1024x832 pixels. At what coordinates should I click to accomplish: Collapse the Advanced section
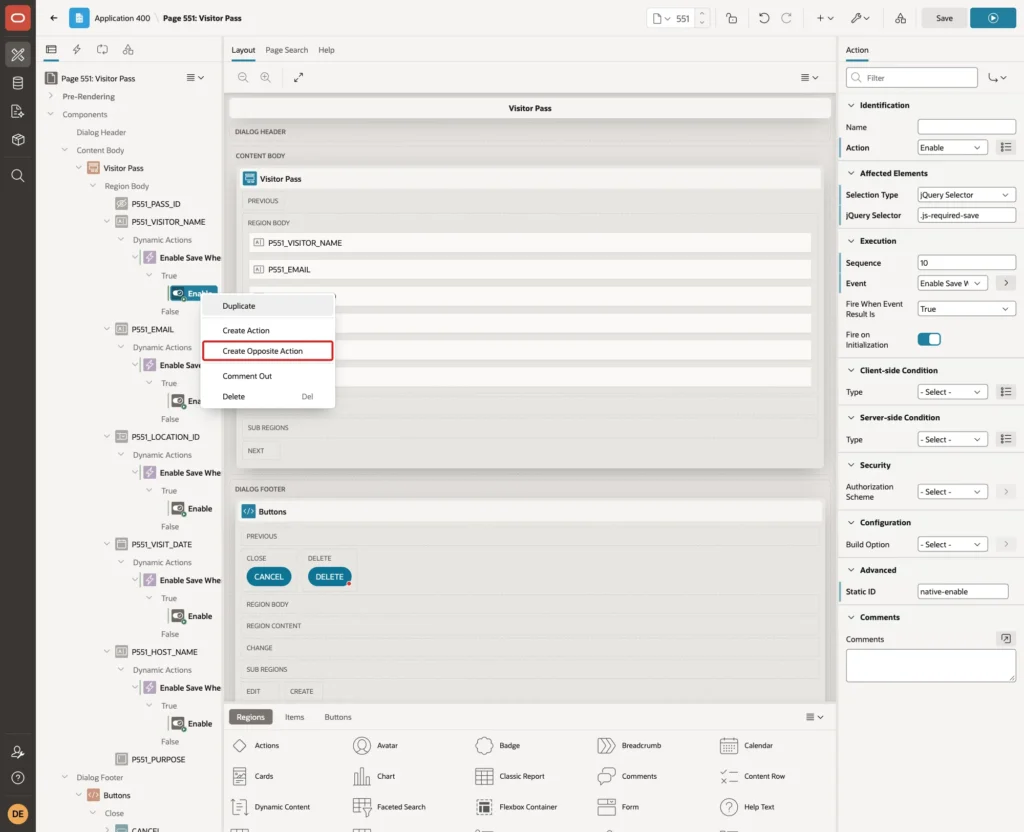tap(850, 570)
